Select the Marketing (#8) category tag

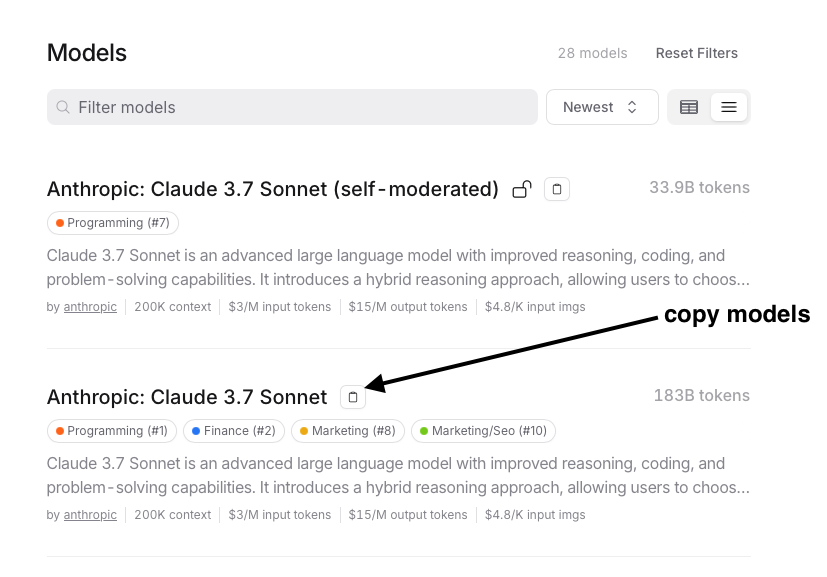(x=348, y=431)
